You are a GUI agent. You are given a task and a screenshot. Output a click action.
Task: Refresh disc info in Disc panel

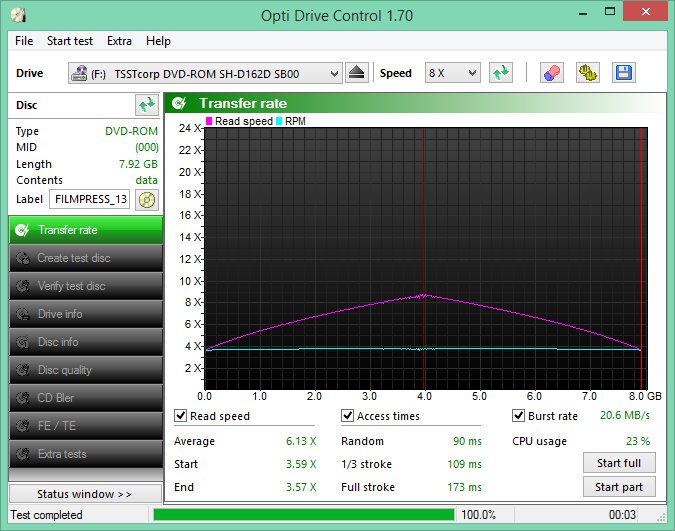click(147, 104)
